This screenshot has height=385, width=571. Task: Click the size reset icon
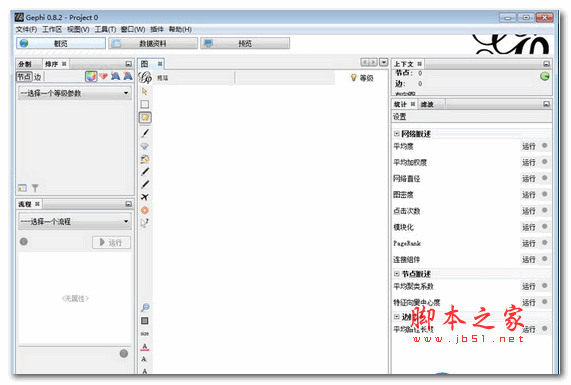click(145, 334)
